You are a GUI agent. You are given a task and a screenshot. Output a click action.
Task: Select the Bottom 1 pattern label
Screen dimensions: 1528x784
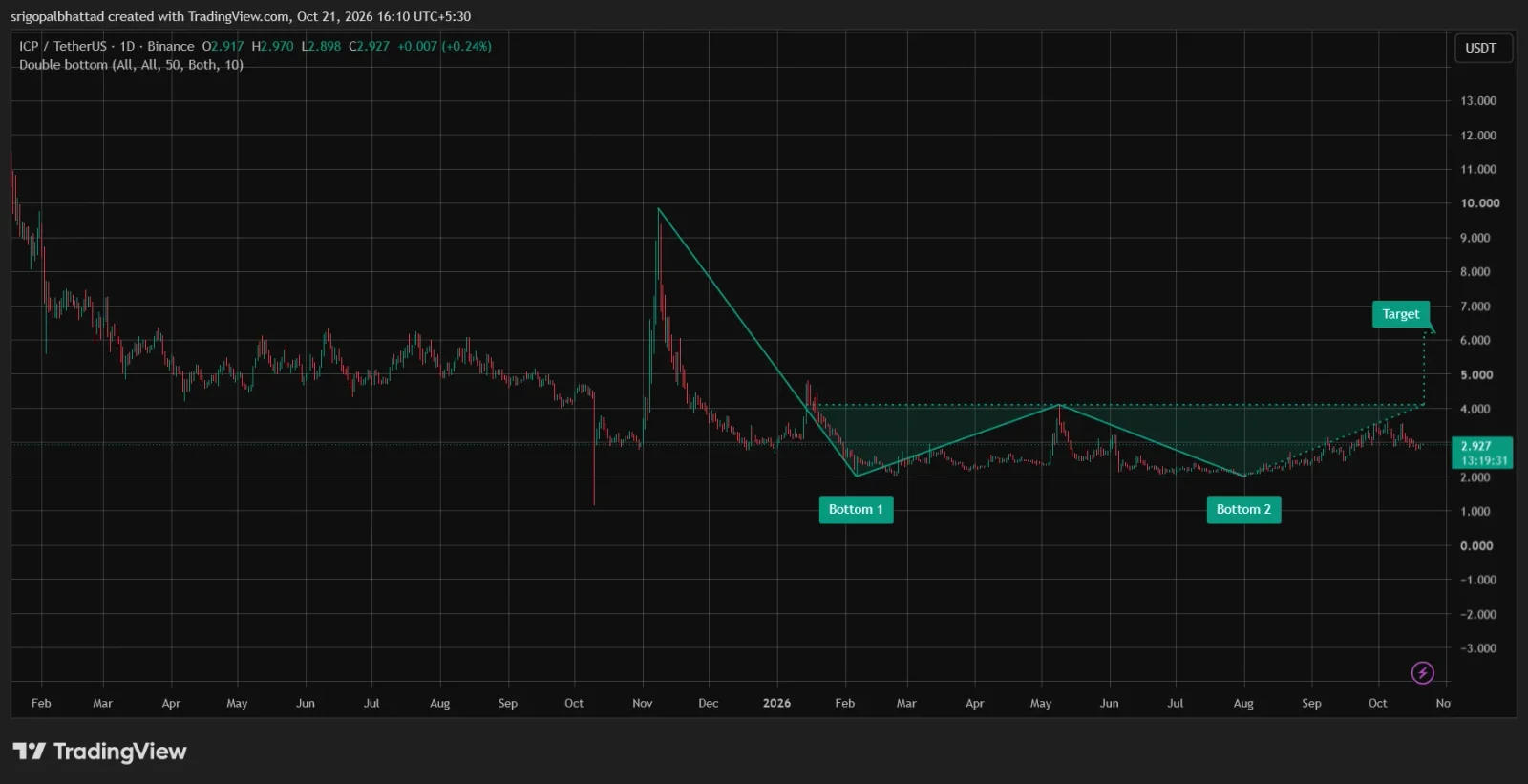856,509
